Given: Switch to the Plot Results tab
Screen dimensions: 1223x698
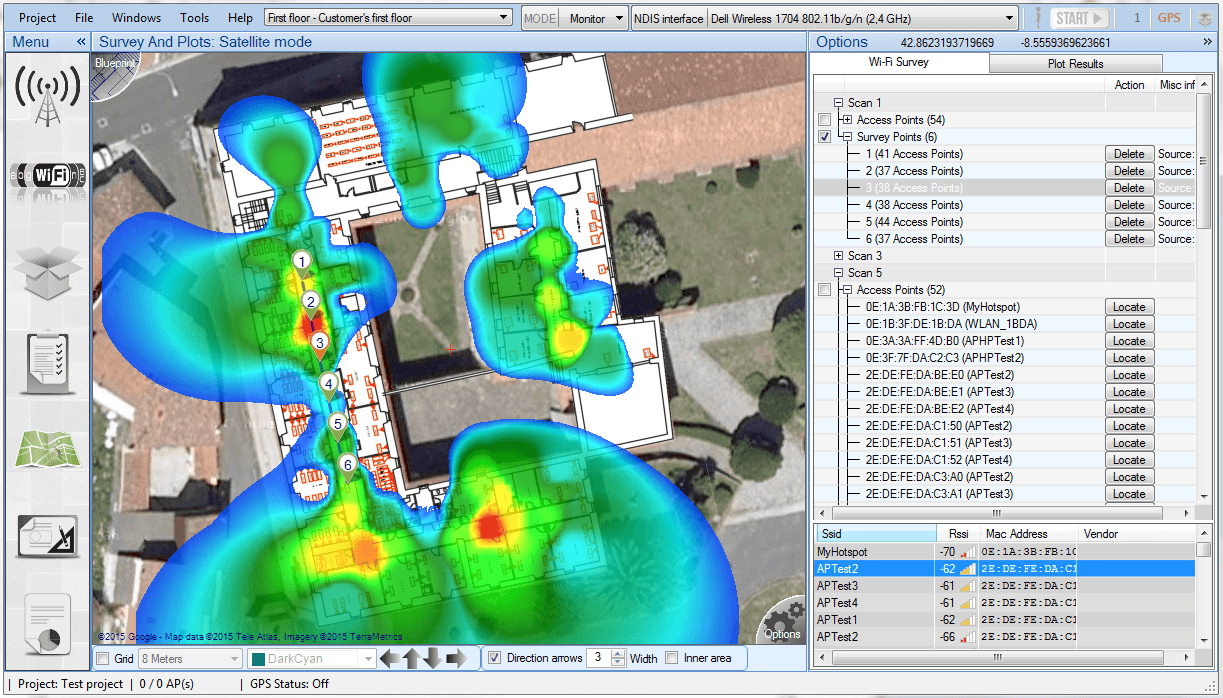Looking at the screenshot, I should 1074,63.
